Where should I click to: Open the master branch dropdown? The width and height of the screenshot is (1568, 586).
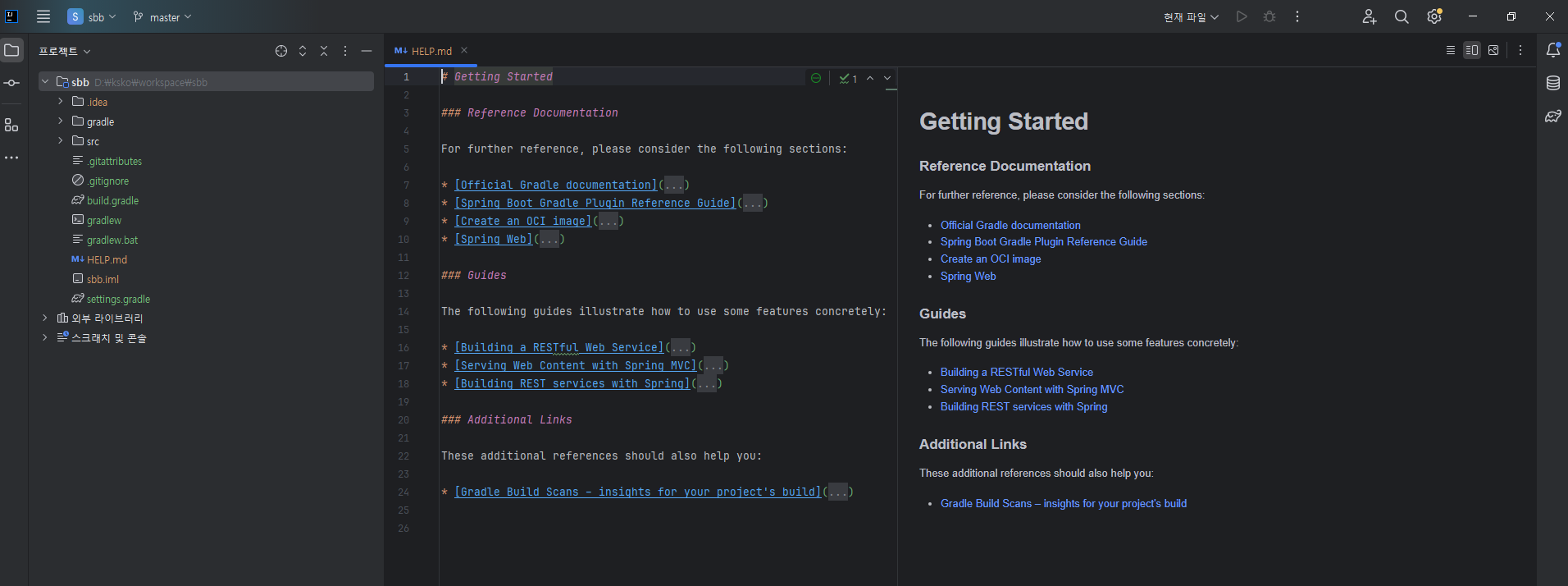(x=162, y=17)
